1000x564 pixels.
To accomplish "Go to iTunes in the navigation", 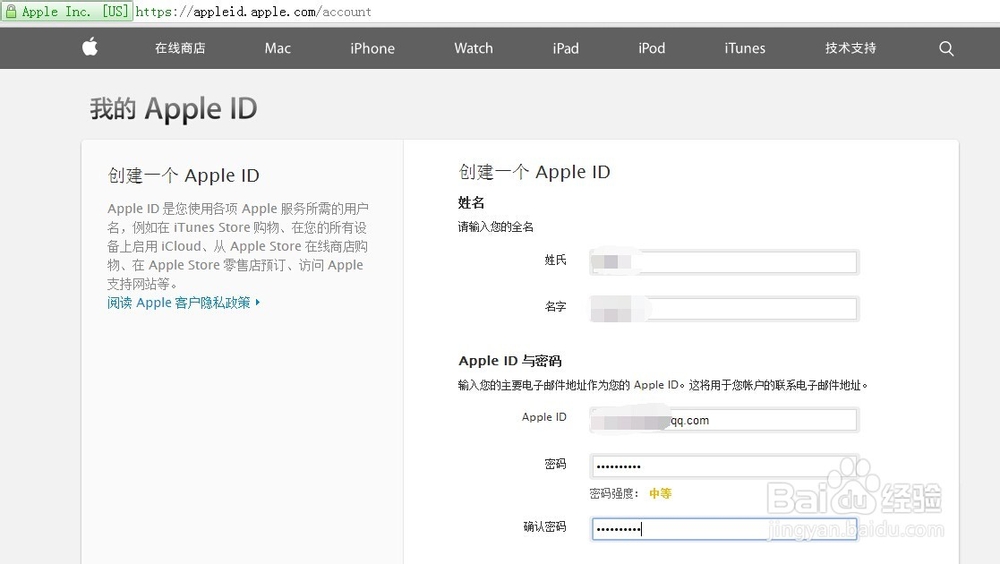I will pyautogui.click(x=745, y=48).
